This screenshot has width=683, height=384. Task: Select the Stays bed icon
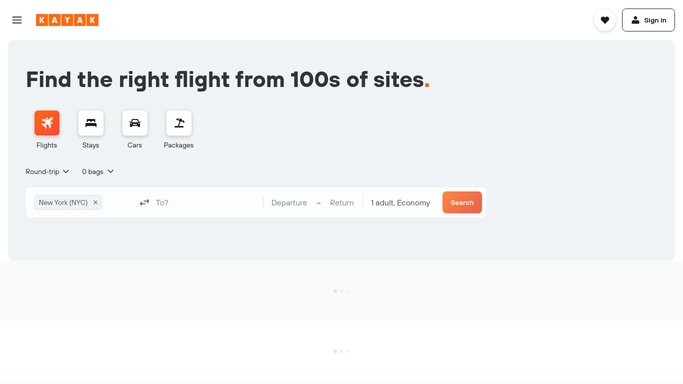coord(91,123)
